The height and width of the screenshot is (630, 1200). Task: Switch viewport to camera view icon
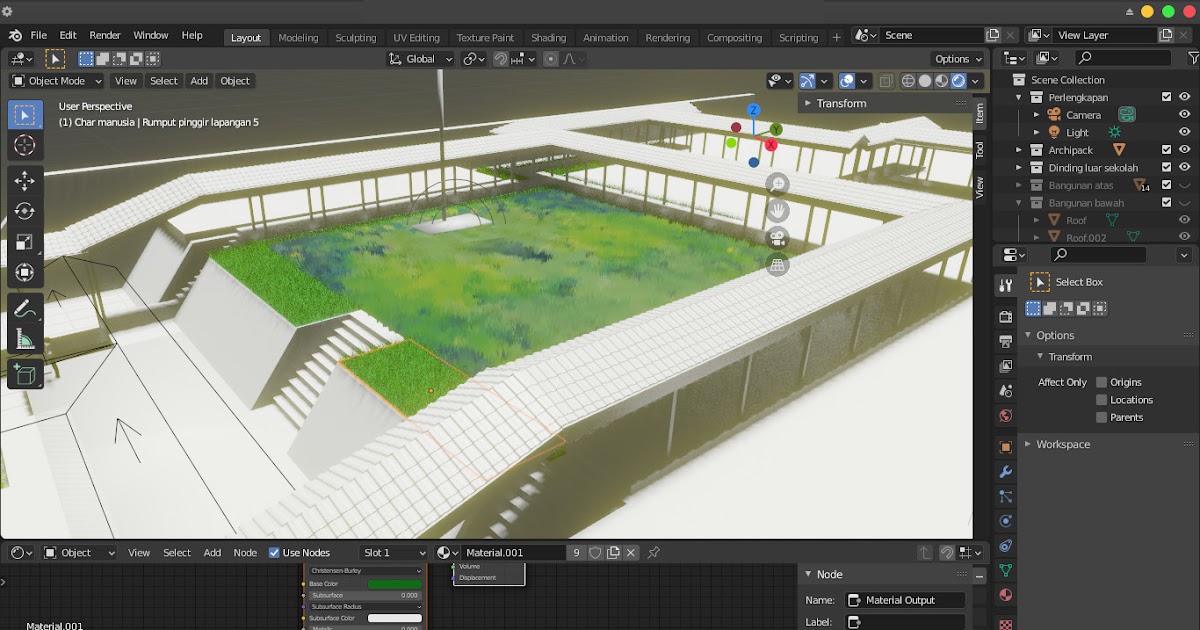coord(779,239)
